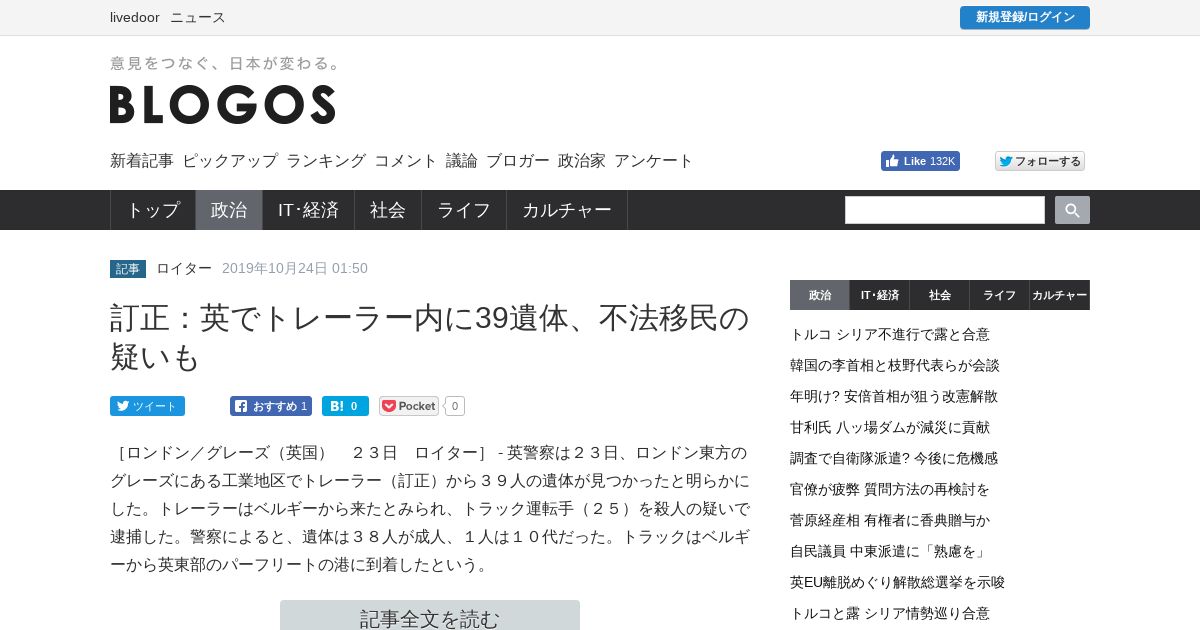Open the 新規登録/ログイン button
This screenshot has height=630, width=1200.
1025,17
